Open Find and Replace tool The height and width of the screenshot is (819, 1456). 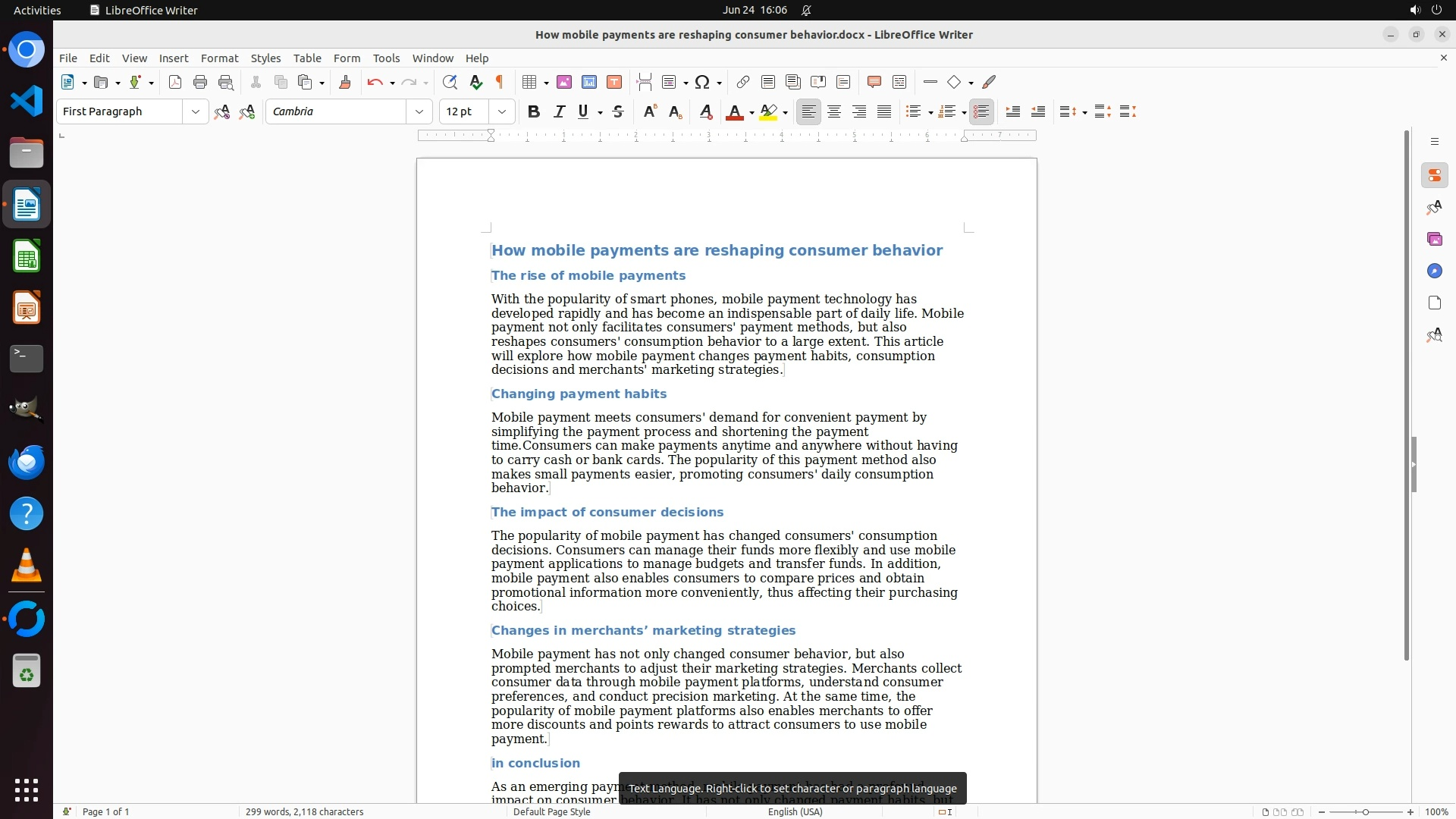[x=450, y=82]
